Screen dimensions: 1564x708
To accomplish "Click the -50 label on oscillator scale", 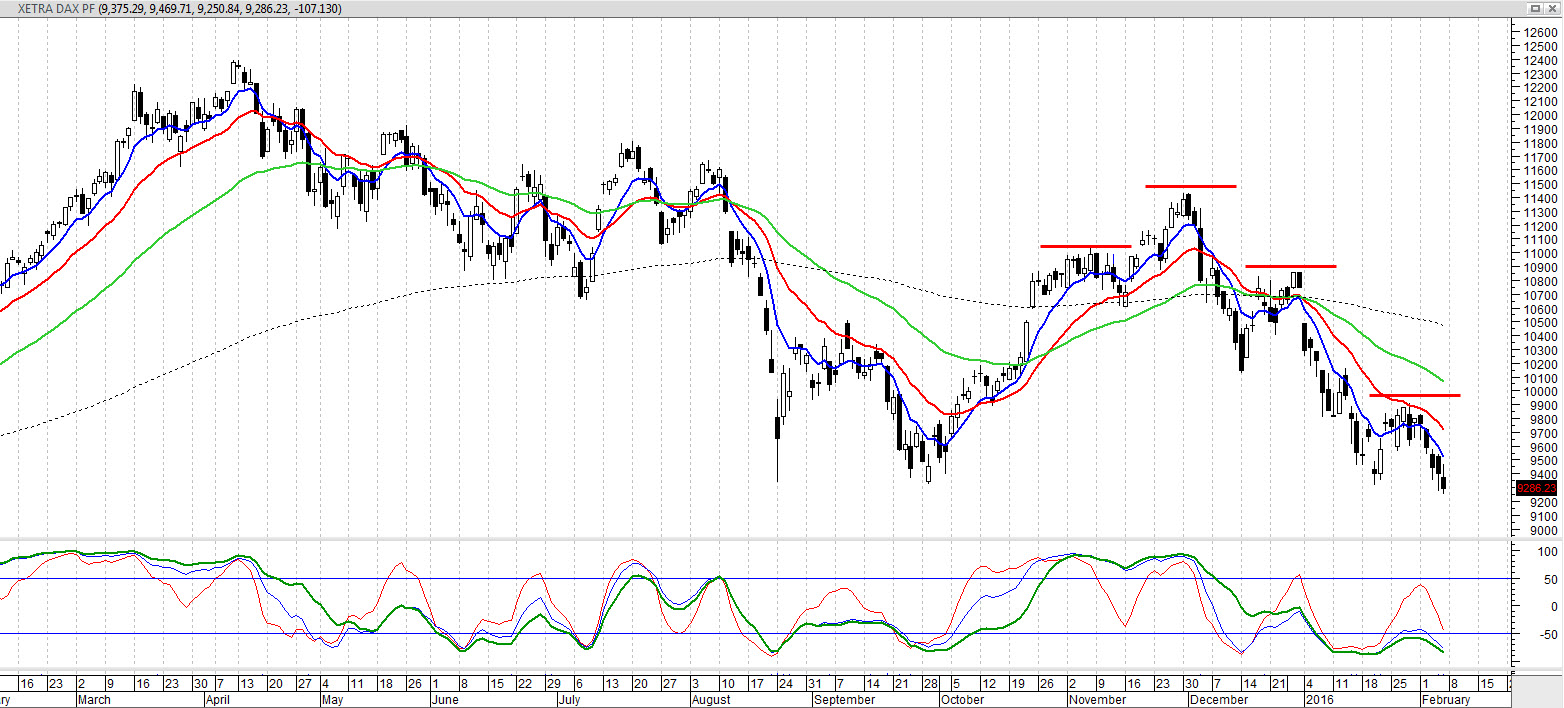I will [x=1548, y=635].
